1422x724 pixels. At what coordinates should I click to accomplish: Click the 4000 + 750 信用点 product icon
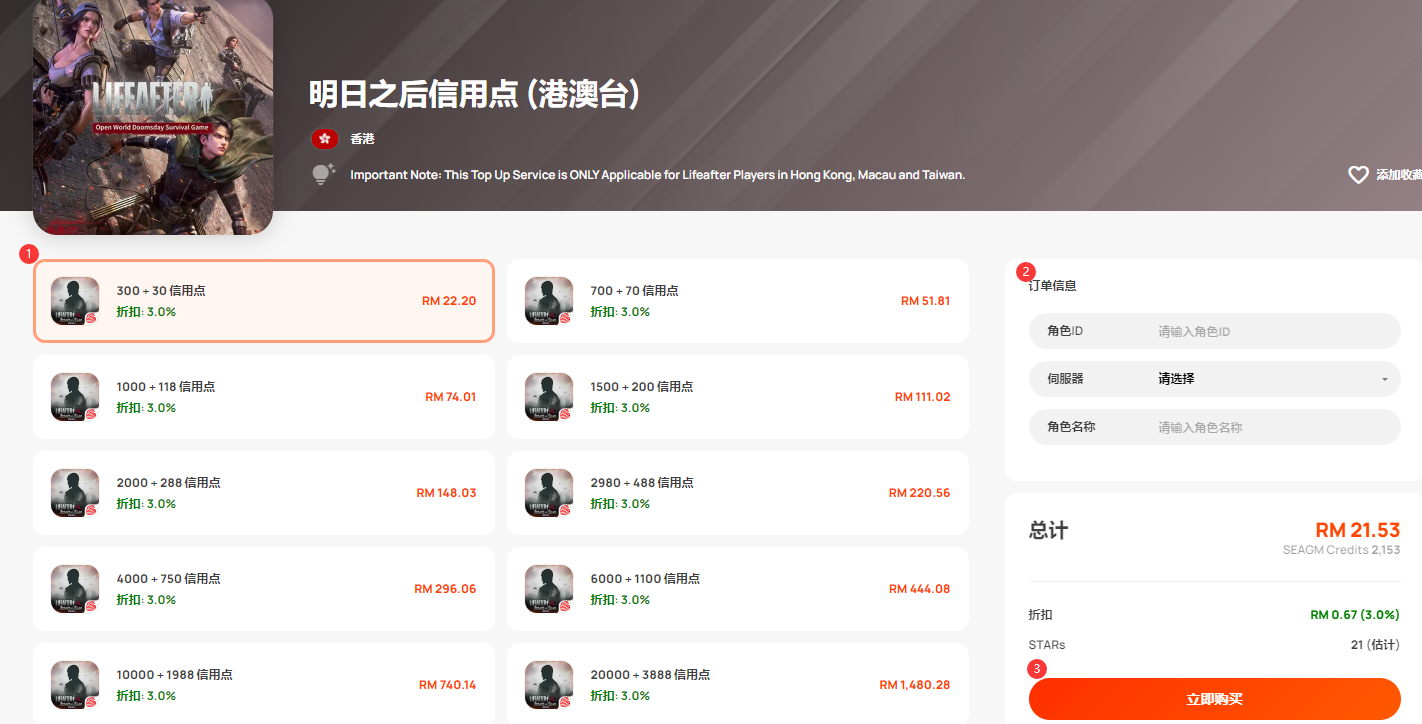pos(75,589)
